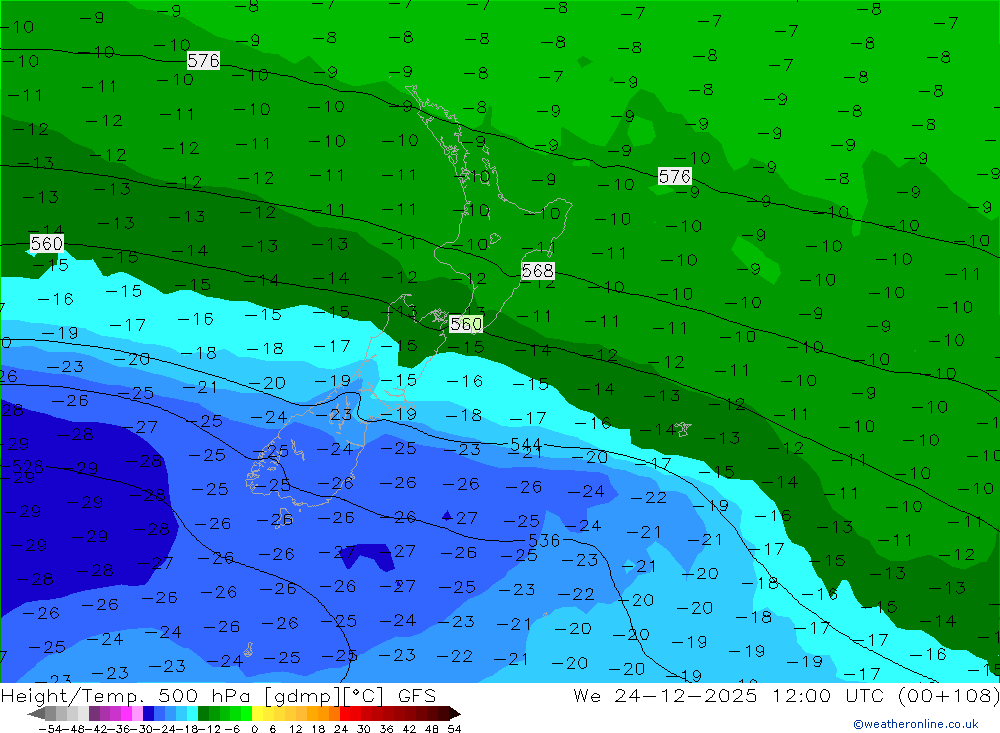Click the 'GFS' model name in title
The height and width of the screenshot is (733, 1000).
(x=417, y=695)
